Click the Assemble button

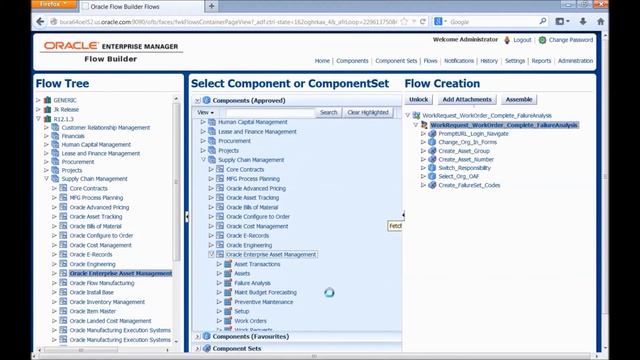point(519,100)
